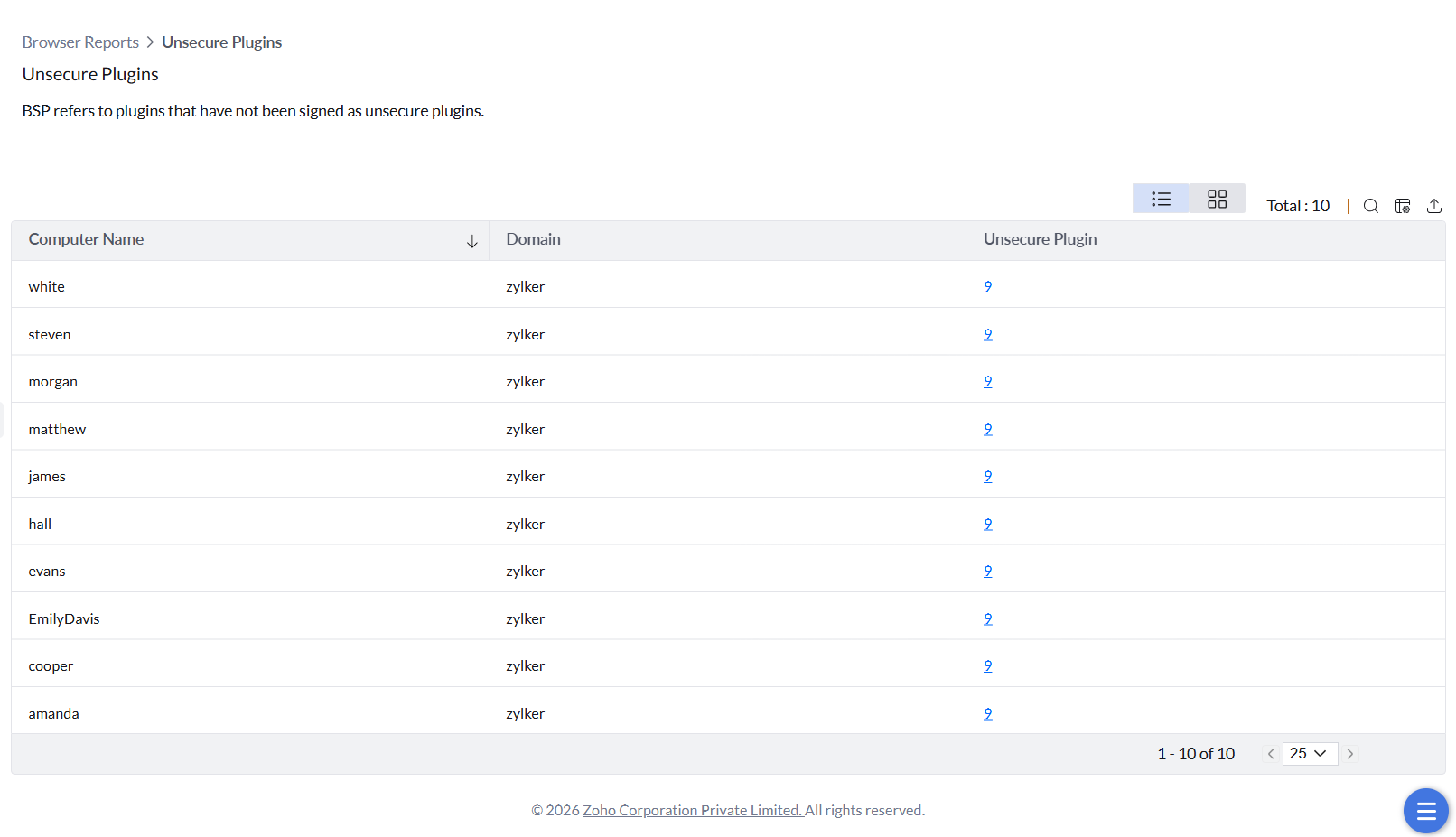Open unsecure plugin count for matthew
This screenshot has width=1456, height=837.
point(988,430)
